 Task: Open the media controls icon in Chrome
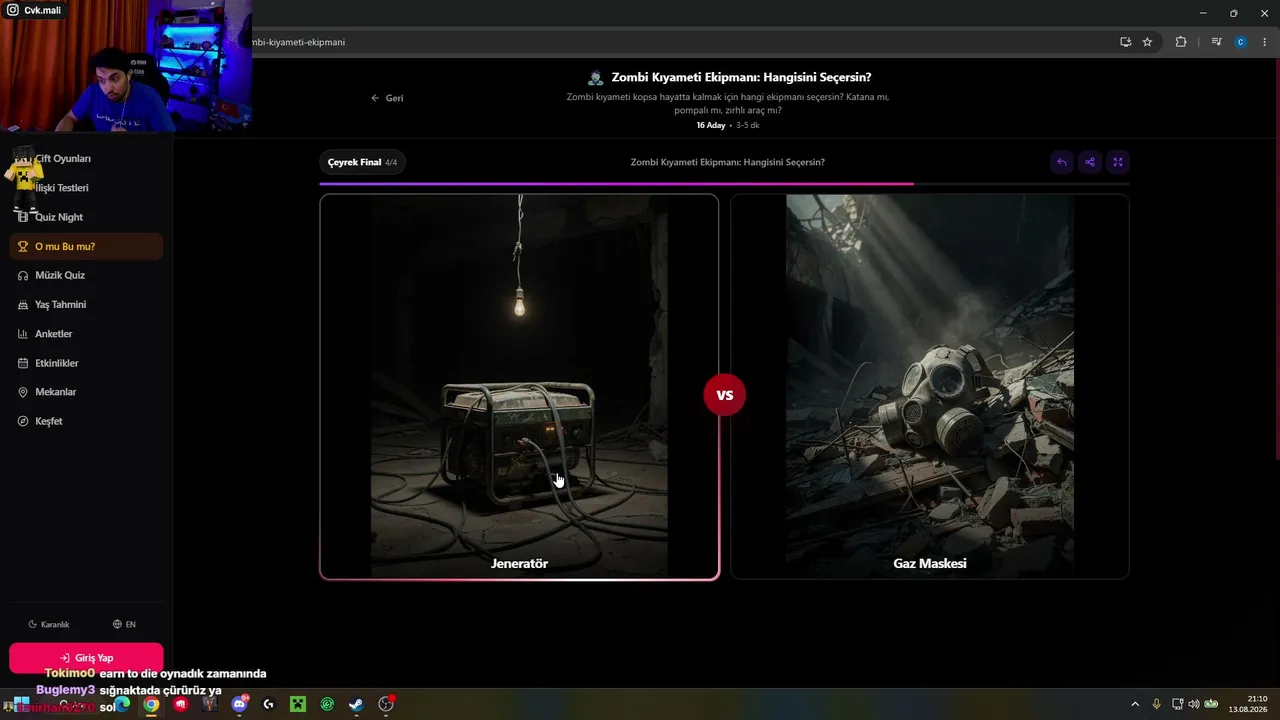tap(1216, 42)
